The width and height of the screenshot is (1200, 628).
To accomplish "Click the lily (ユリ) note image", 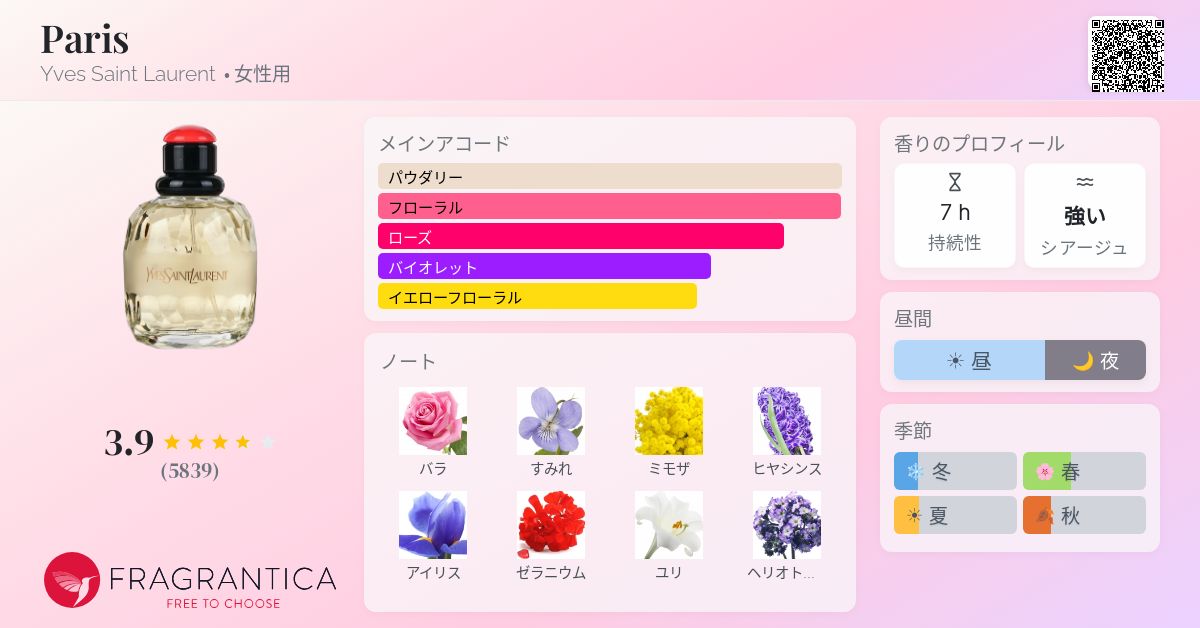I will tap(669, 525).
